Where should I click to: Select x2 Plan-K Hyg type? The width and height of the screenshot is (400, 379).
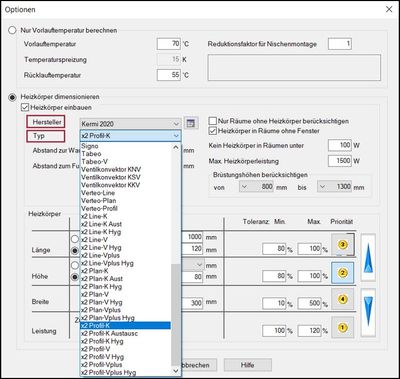[125, 287]
